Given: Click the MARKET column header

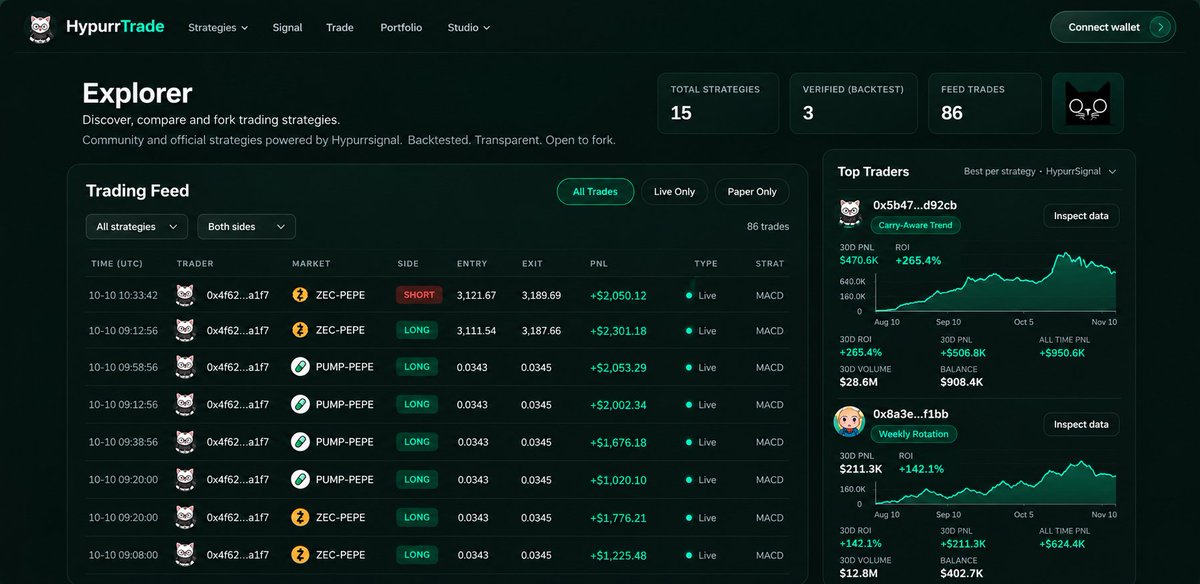Looking at the screenshot, I should (311, 264).
